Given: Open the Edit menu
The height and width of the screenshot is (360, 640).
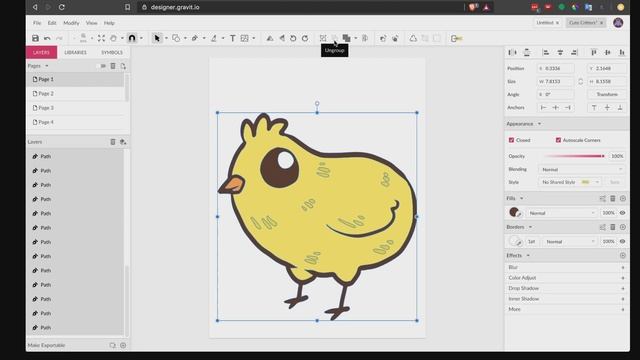Looking at the screenshot, I should 52,23.
